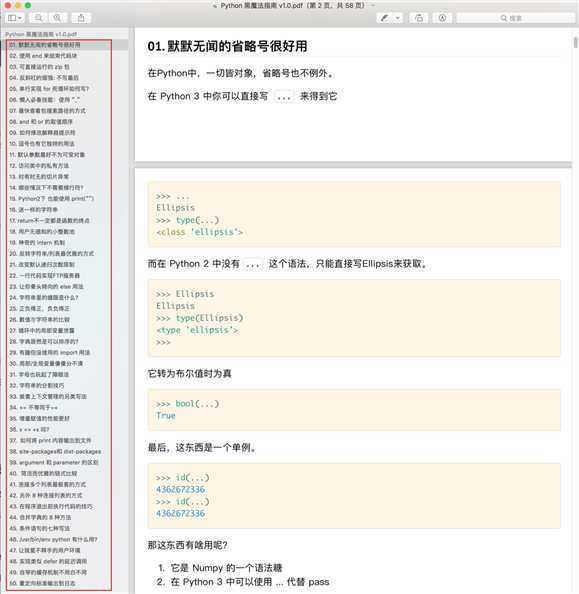This screenshot has height=594, width=579.
Task: Click the sentence '它转为布尔值时为真'
Action: click(189, 374)
